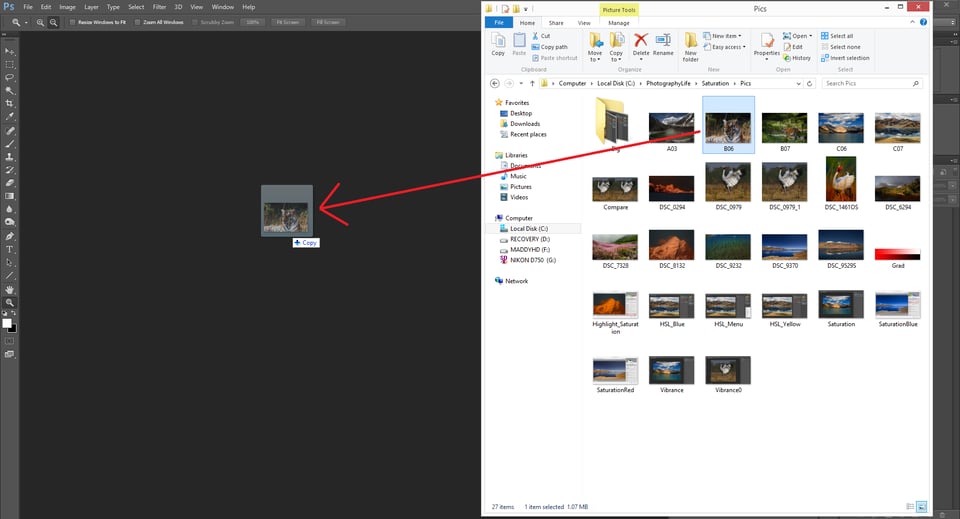Select the Eraser tool
Screen dimensions: 960x519
[x=9, y=182]
